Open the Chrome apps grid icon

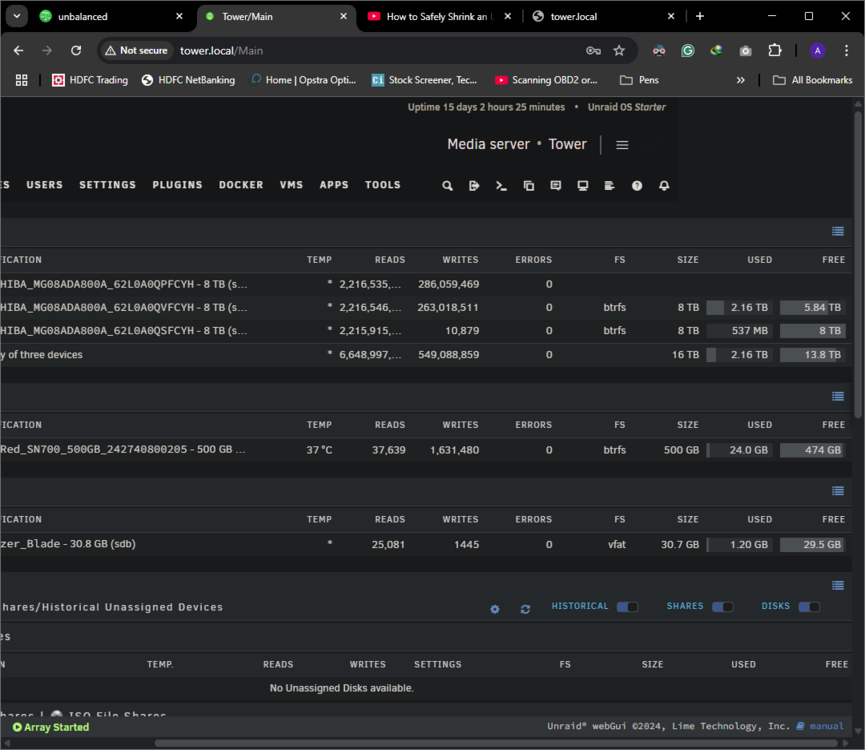coord(22,81)
